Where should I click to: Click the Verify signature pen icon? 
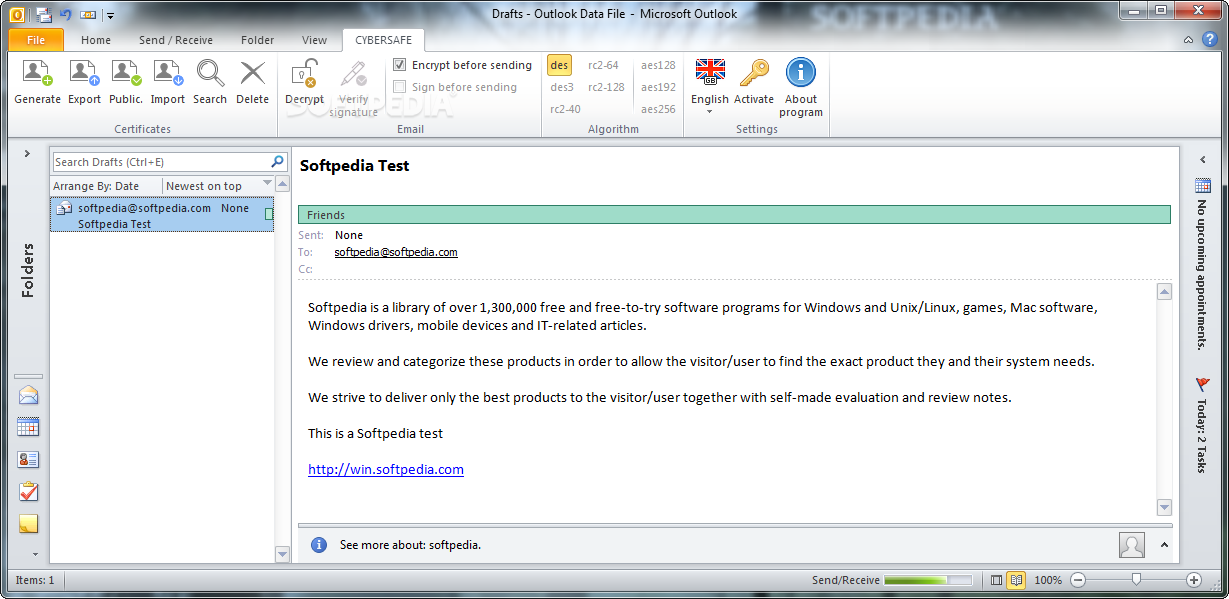click(353, 74)
